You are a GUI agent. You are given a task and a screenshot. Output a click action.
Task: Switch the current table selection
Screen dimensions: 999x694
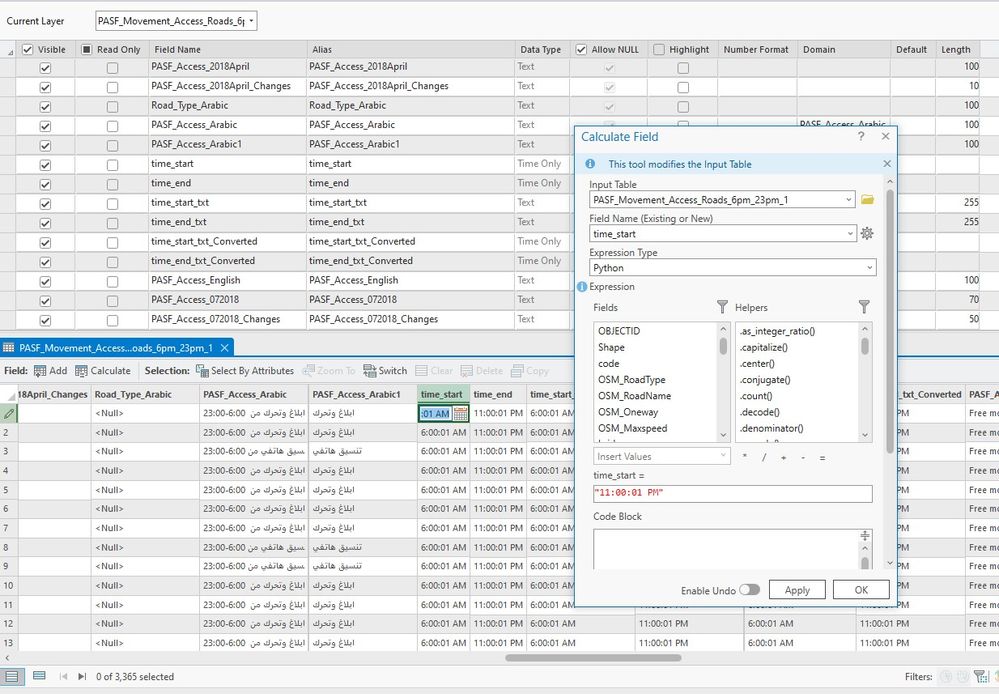click(x=385, y=370)
